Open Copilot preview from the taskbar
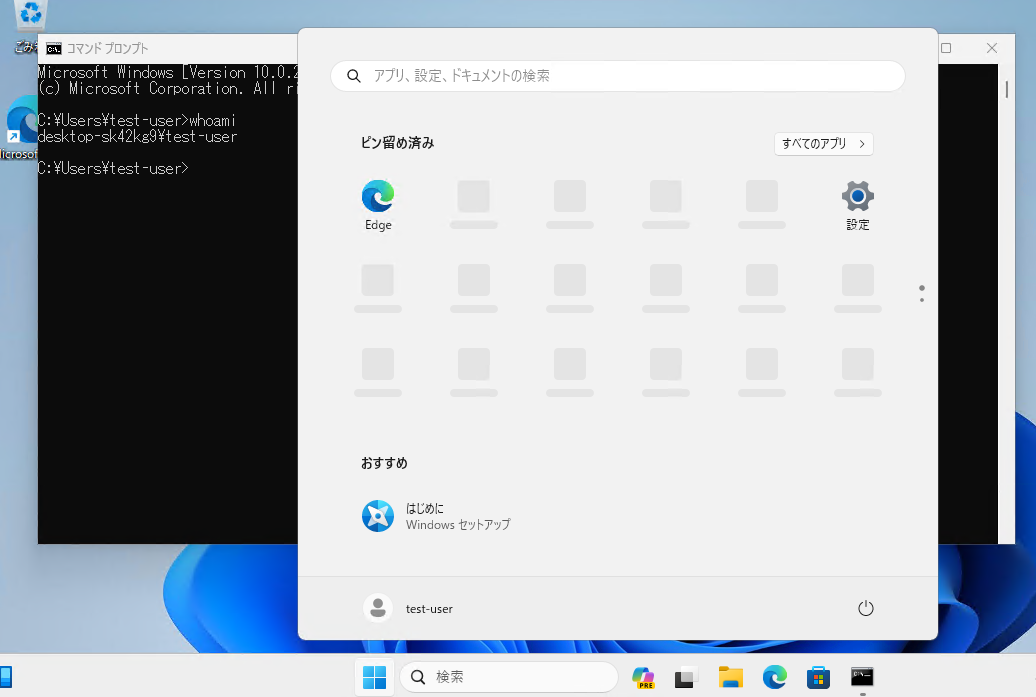 point(643,677)
